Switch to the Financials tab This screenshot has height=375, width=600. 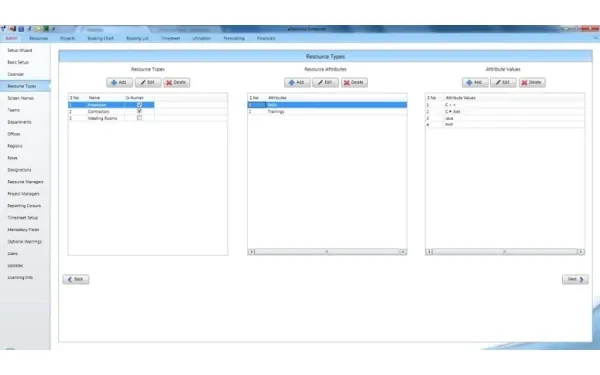click(266, 38)
